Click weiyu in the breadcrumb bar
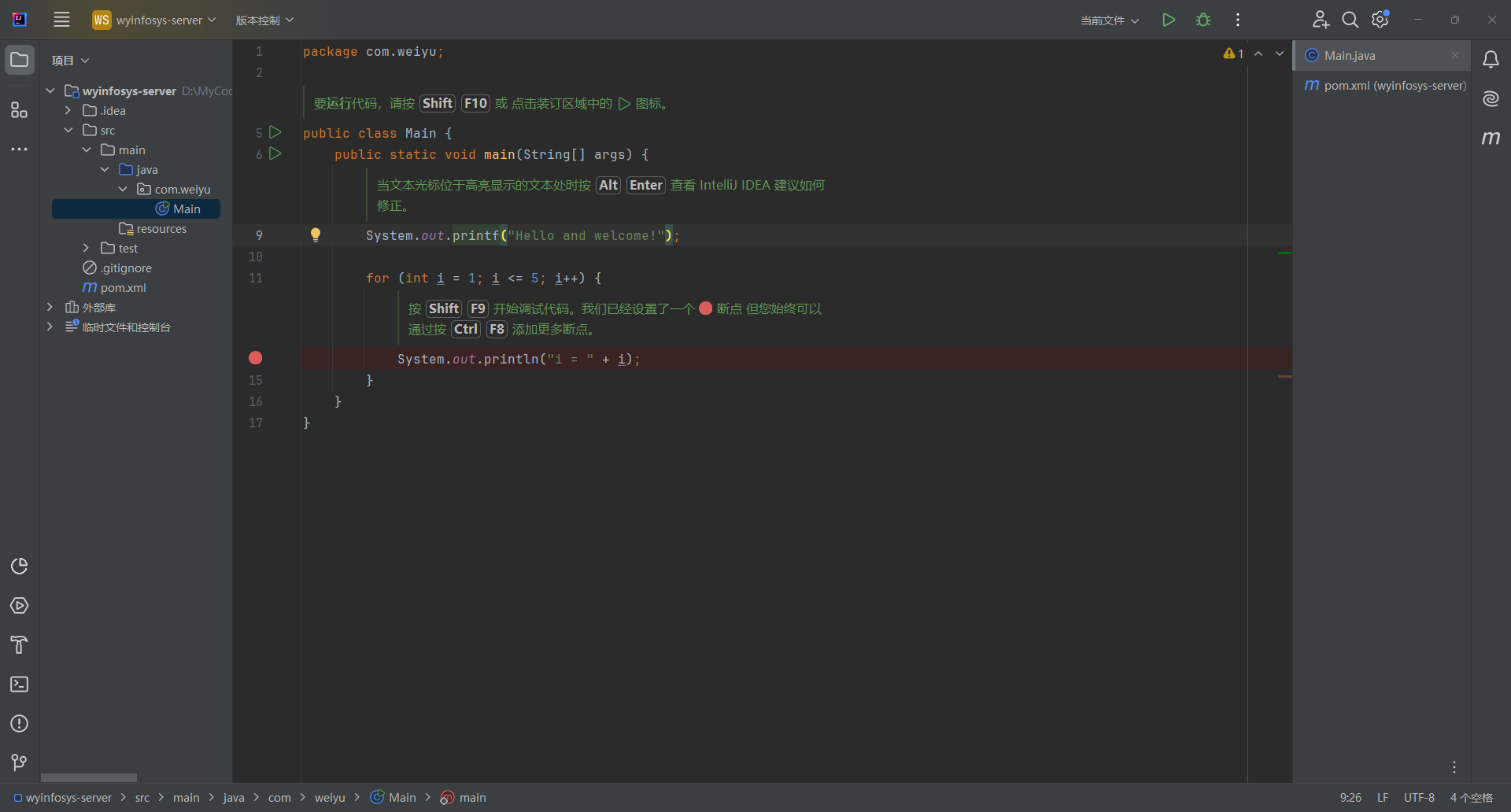 tap(331, 797)
